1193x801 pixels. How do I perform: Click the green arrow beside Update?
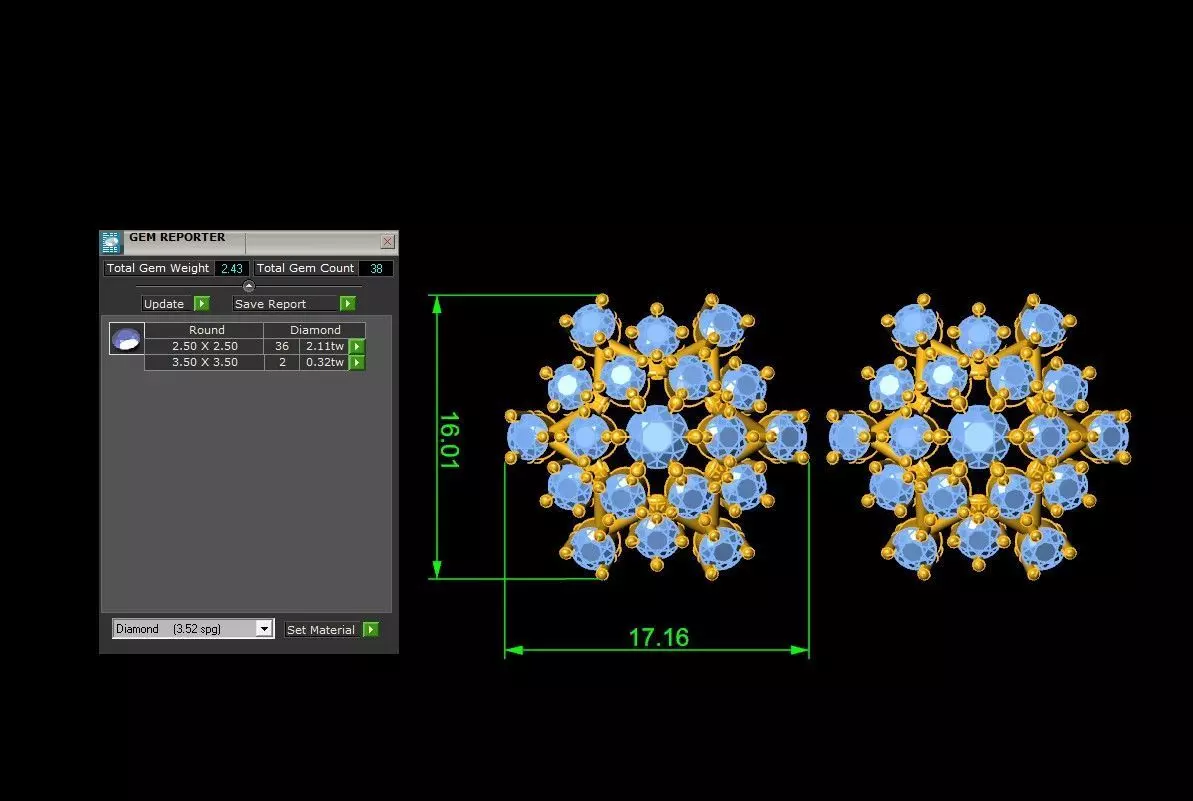point(202,304)
